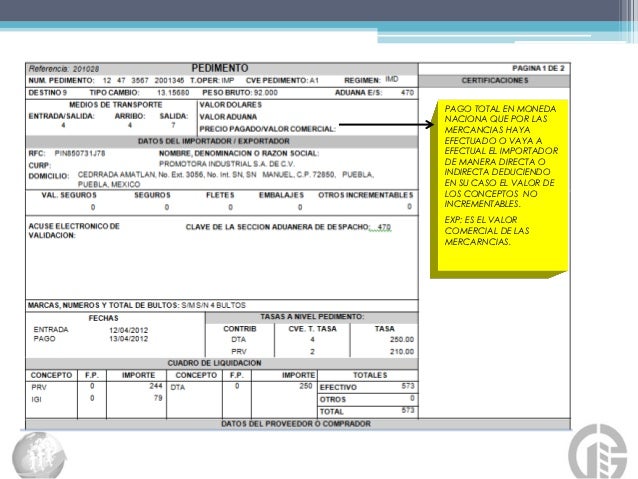Click the Referencia: 201028 field

[x=63, y=69]
